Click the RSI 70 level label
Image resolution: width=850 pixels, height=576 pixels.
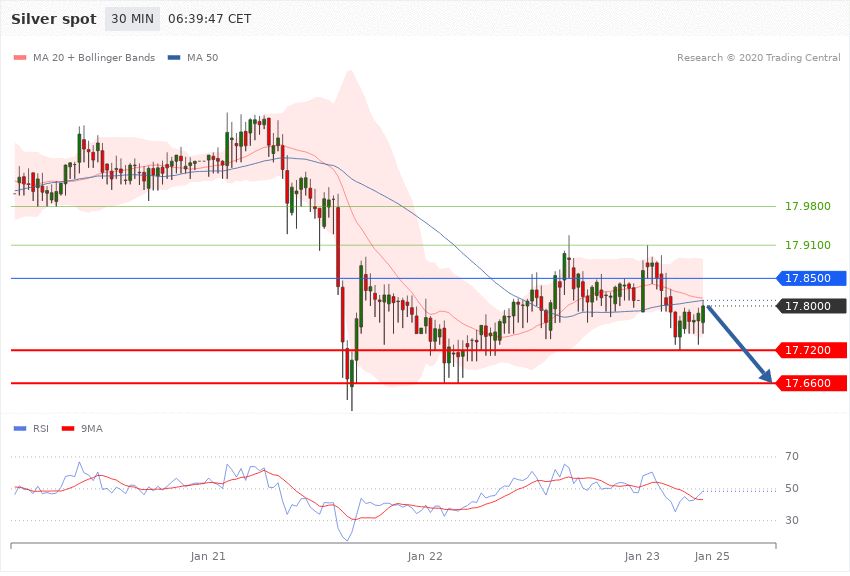click(x=792, y=457)
